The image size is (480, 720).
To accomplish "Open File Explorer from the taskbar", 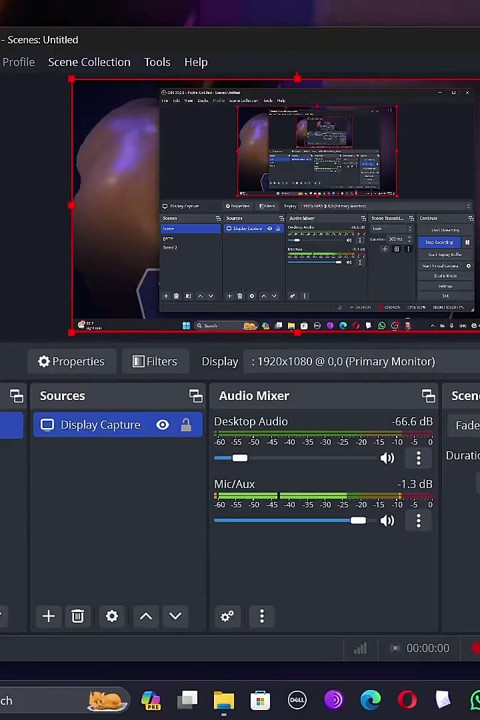I will [x=224, y=701].
